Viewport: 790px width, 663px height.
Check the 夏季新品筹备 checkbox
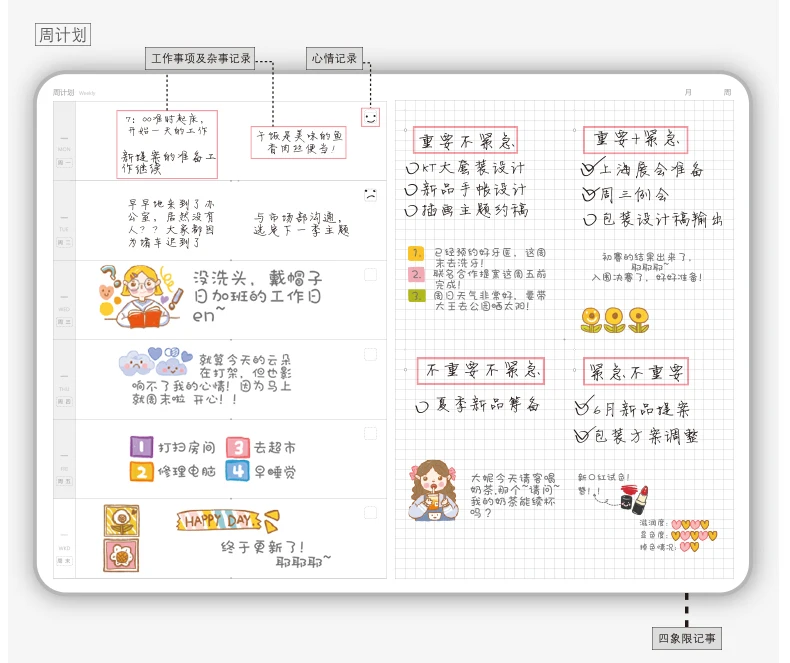coord(422,406)
